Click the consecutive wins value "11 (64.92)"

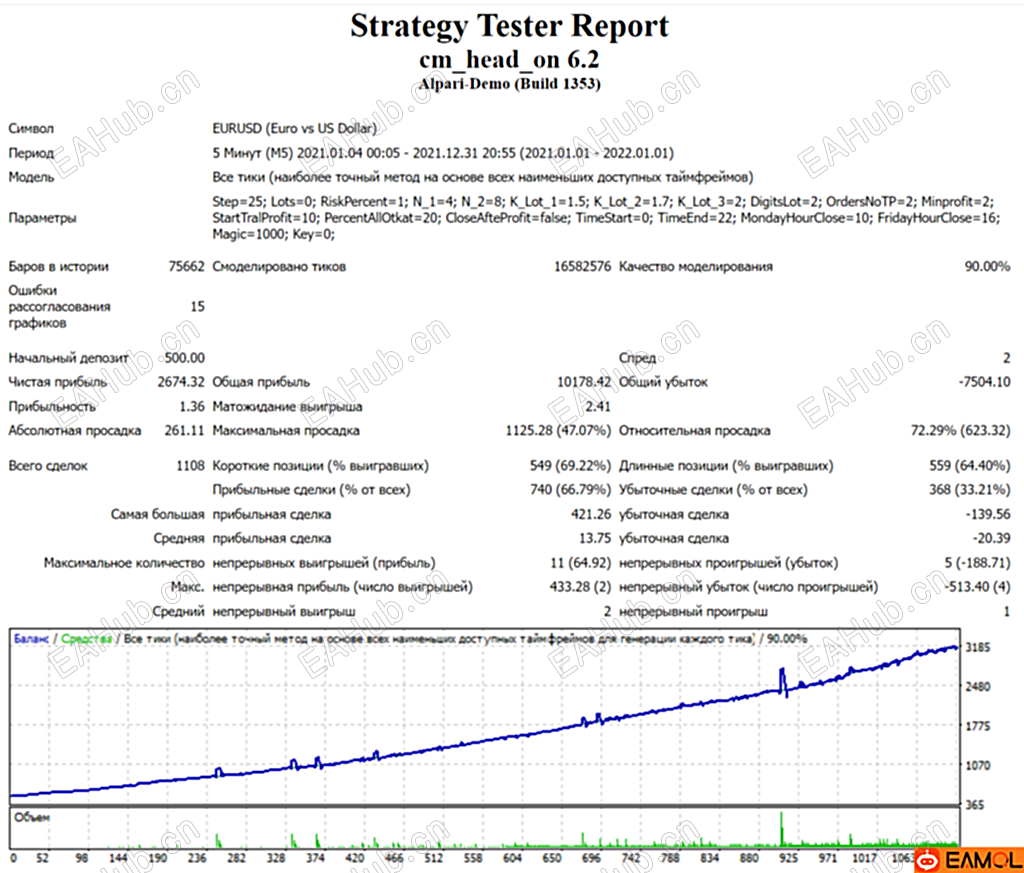(x=581, y=563)
